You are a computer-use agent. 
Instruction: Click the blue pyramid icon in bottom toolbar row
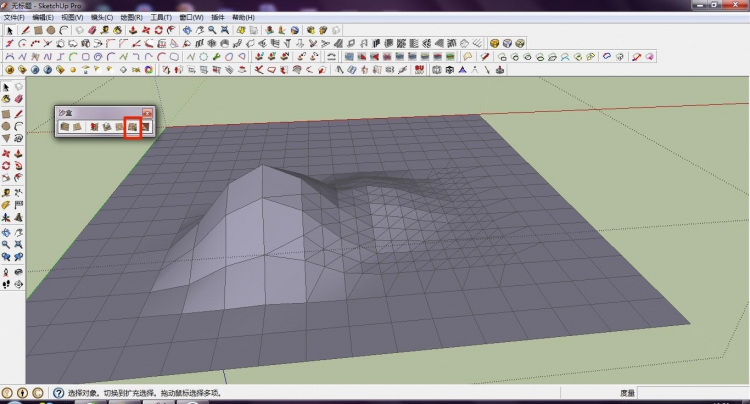462,70
